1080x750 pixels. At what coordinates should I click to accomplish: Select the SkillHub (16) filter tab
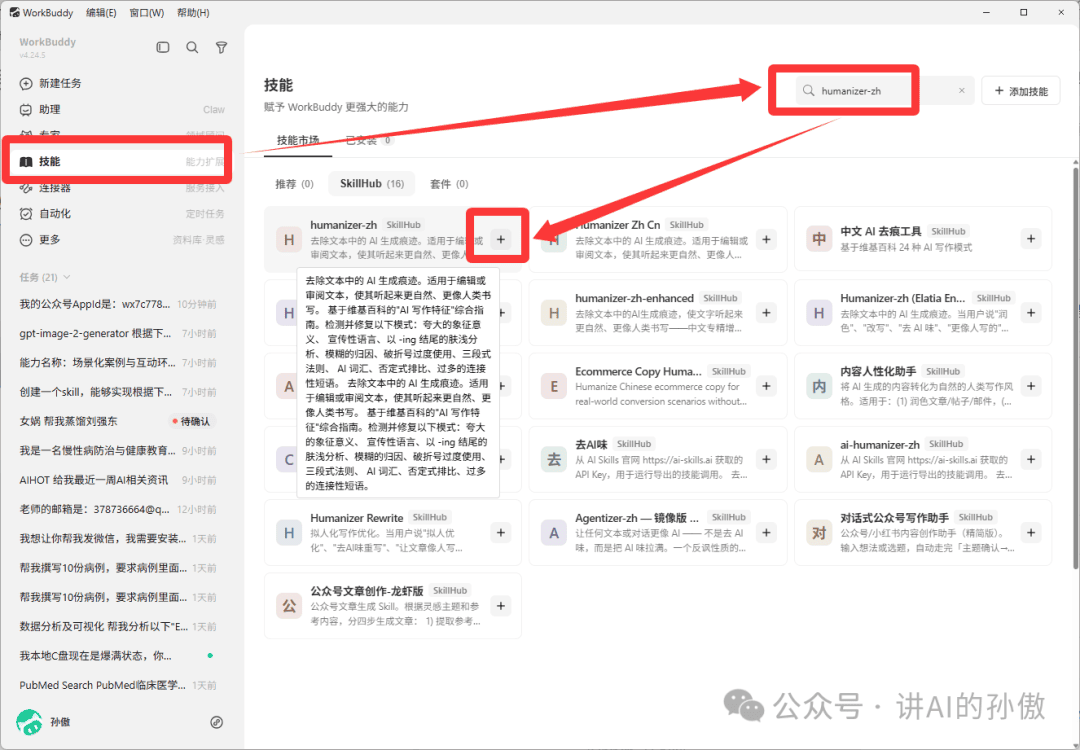pyautogui.click(x=372, y=184)
